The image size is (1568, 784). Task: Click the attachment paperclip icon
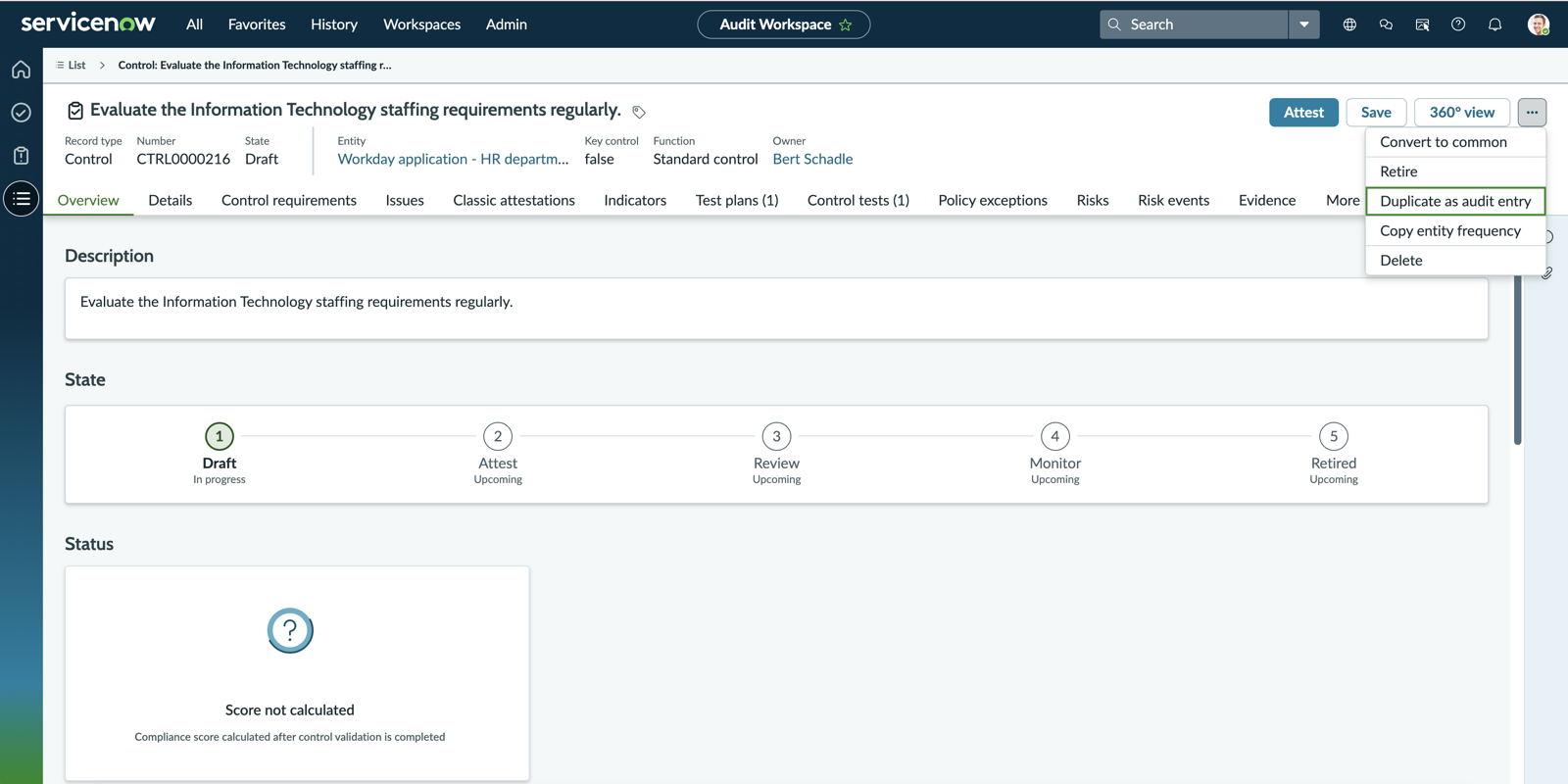pos(1546,273)
